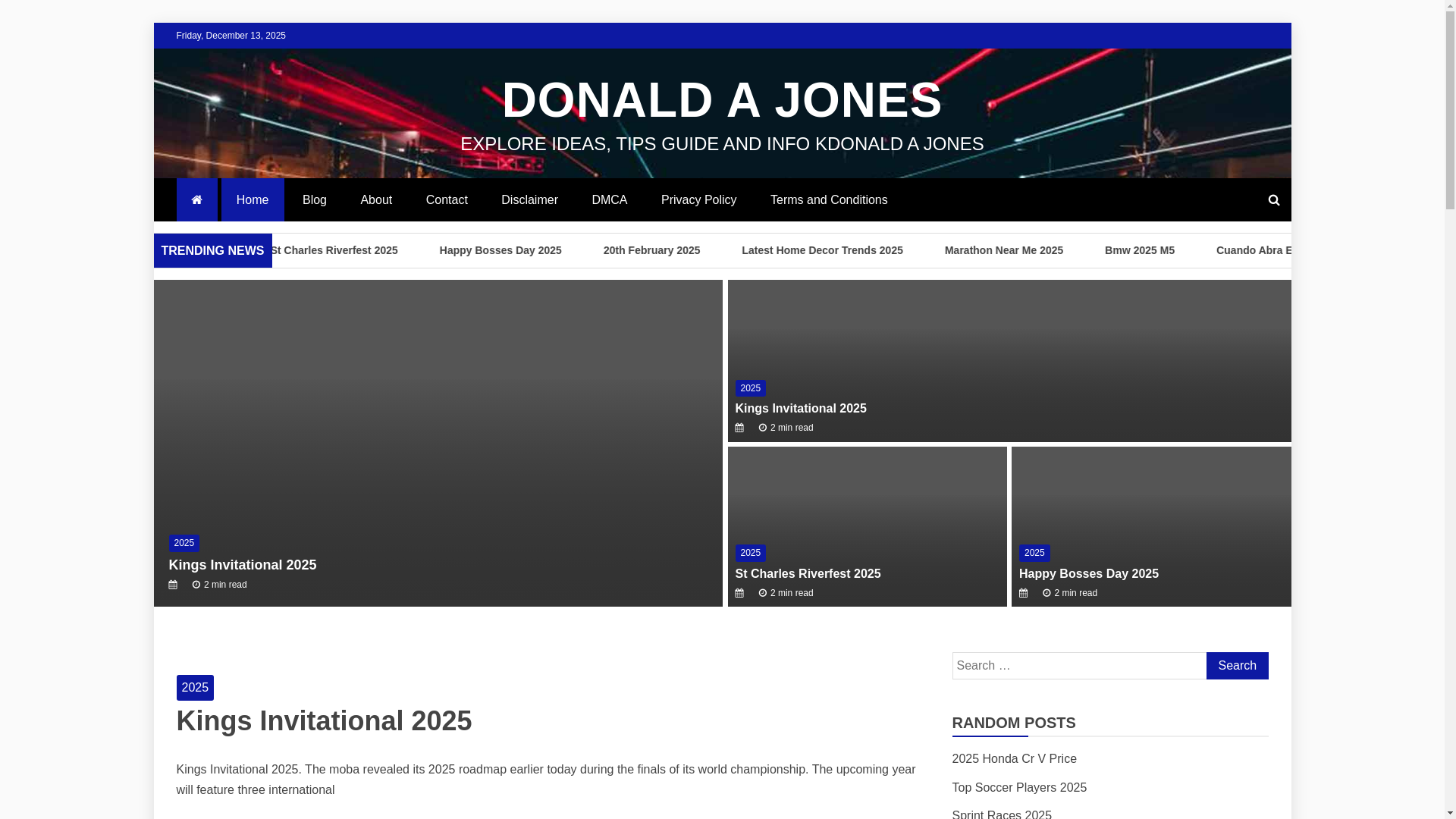Open trending item Marathon Near Me 2025
Image resolution: width=1456 pixels, height=819 pixels.
1003,250
